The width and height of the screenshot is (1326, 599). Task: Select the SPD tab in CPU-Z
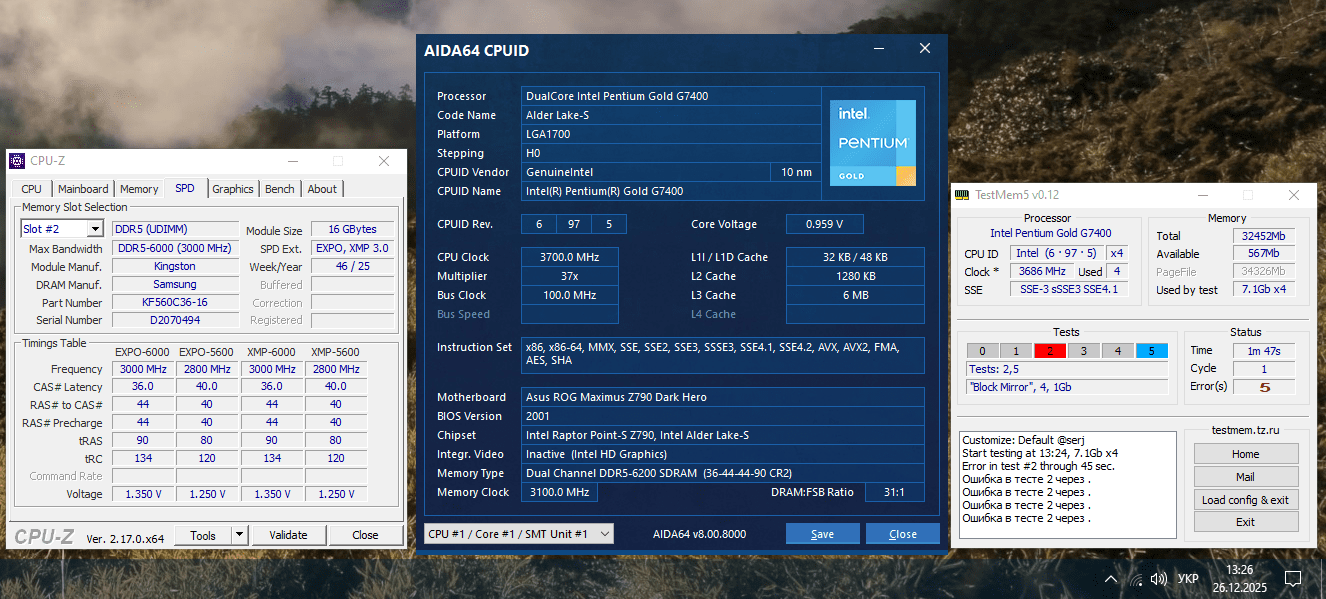pos(185,188)
